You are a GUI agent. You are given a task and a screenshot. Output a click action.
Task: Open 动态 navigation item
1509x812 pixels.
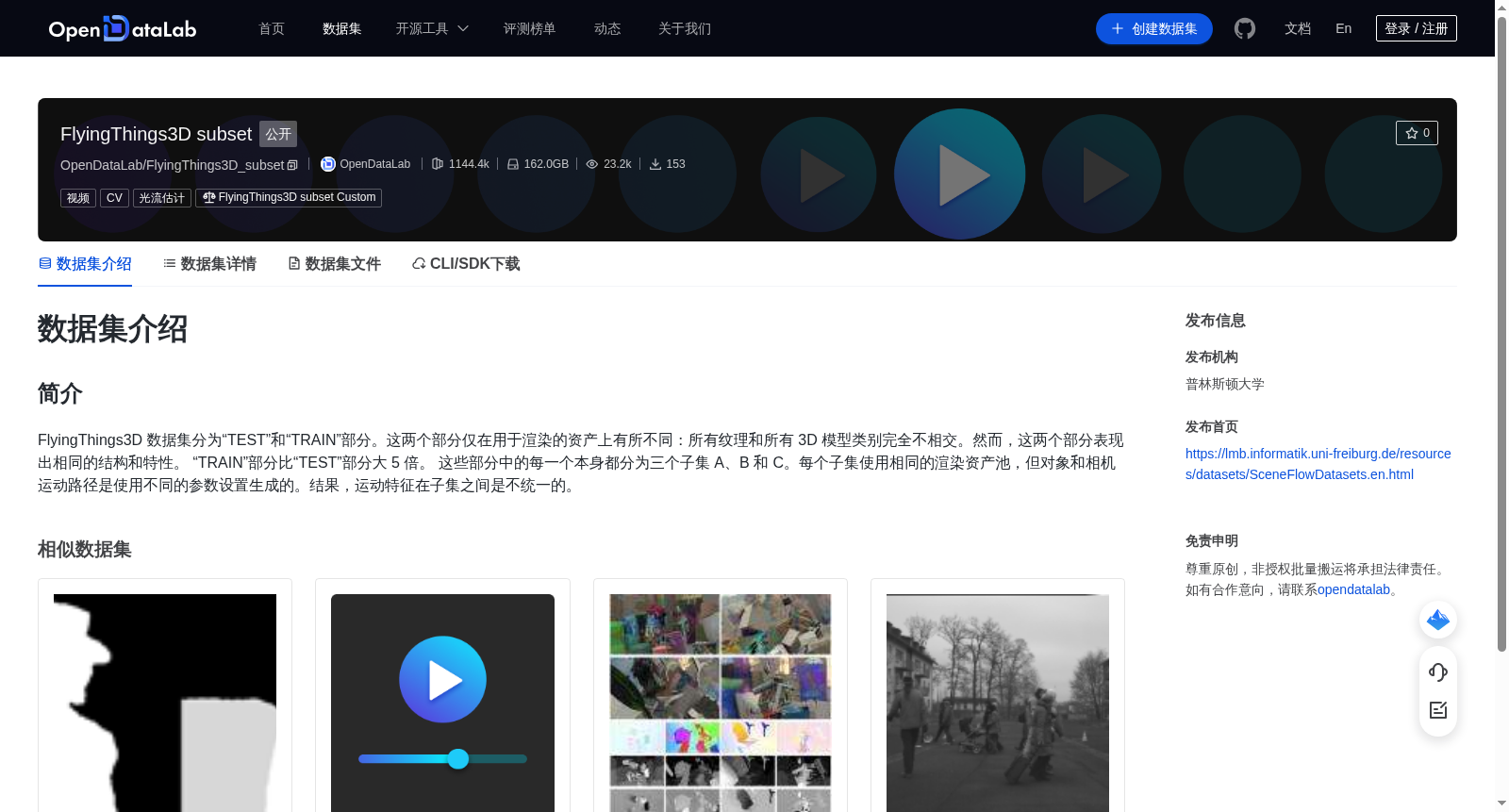coord(607,28)
